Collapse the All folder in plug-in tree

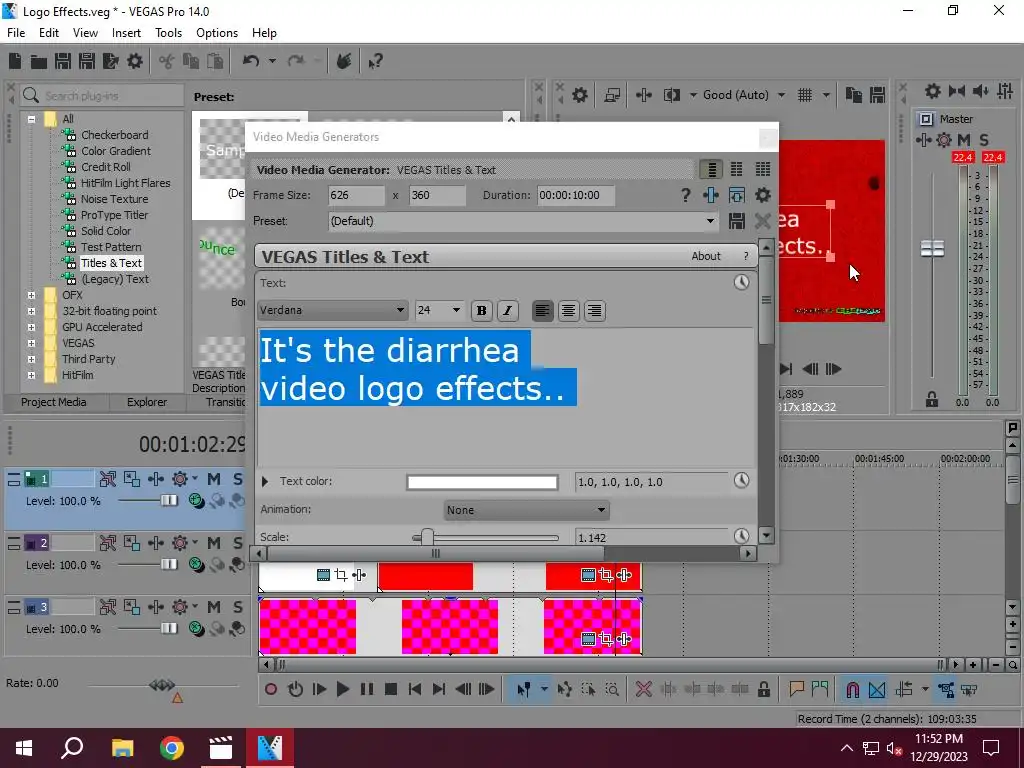31,119
